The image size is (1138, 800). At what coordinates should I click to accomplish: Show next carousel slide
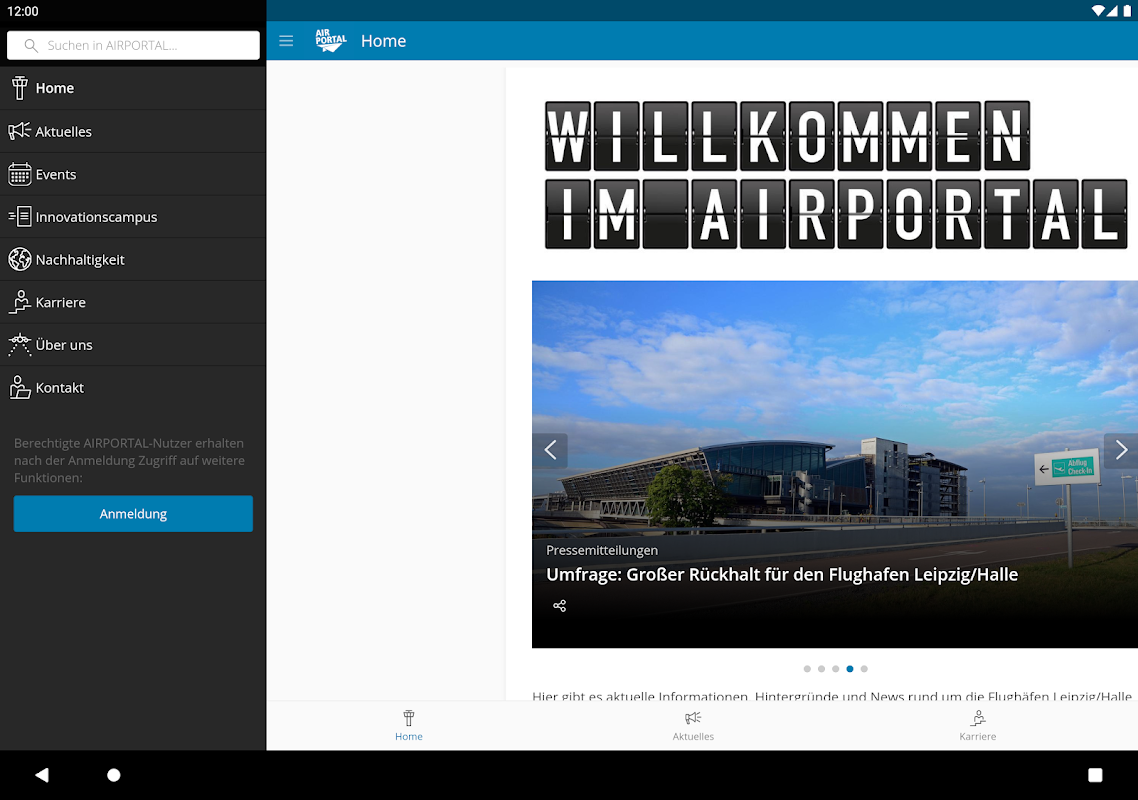tap(1121, 450)
